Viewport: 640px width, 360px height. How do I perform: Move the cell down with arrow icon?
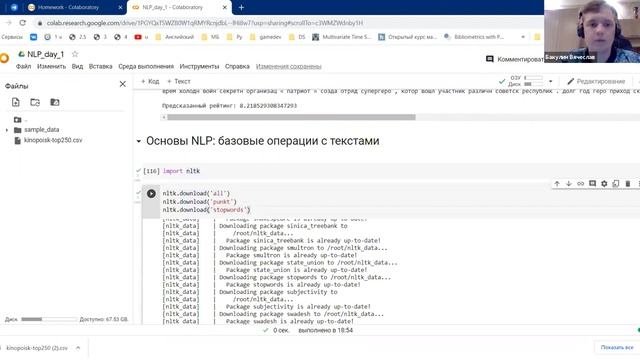[569, 184]
